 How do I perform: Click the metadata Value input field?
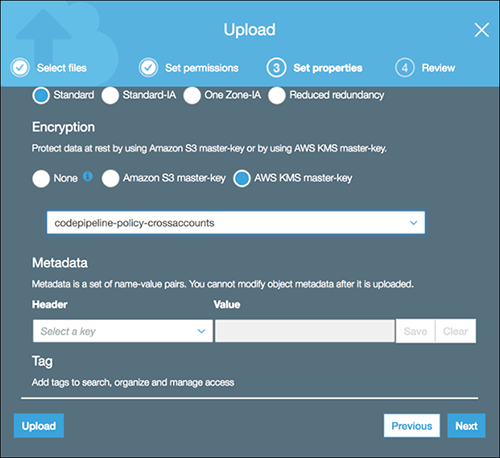305,331
